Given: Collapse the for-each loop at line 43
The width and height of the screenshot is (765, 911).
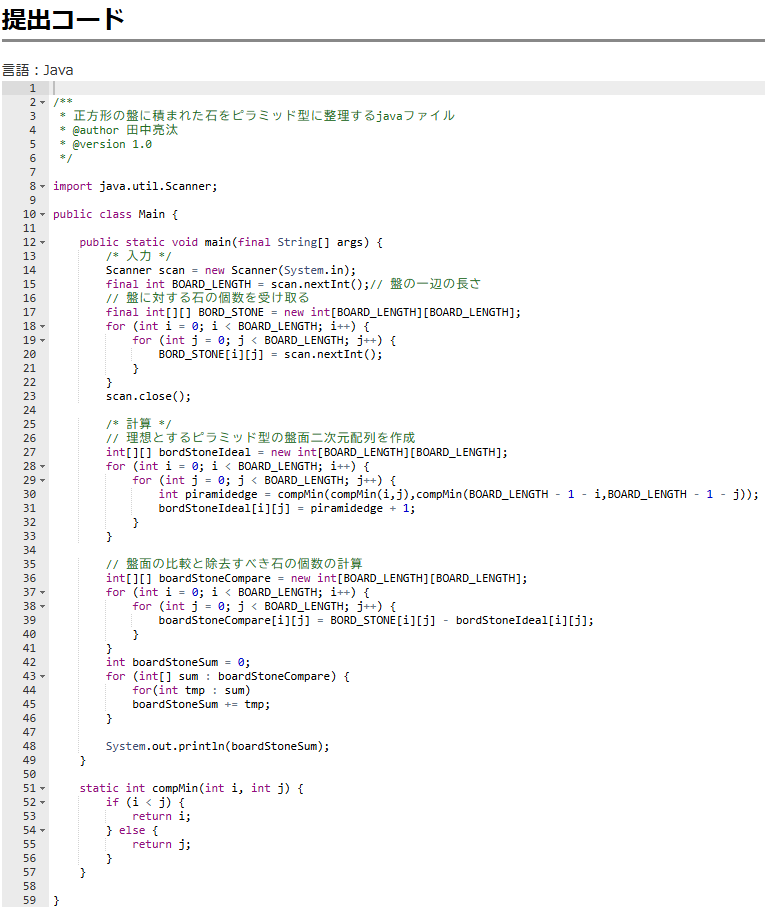Looking at the screenshot, I should (43, 676).
